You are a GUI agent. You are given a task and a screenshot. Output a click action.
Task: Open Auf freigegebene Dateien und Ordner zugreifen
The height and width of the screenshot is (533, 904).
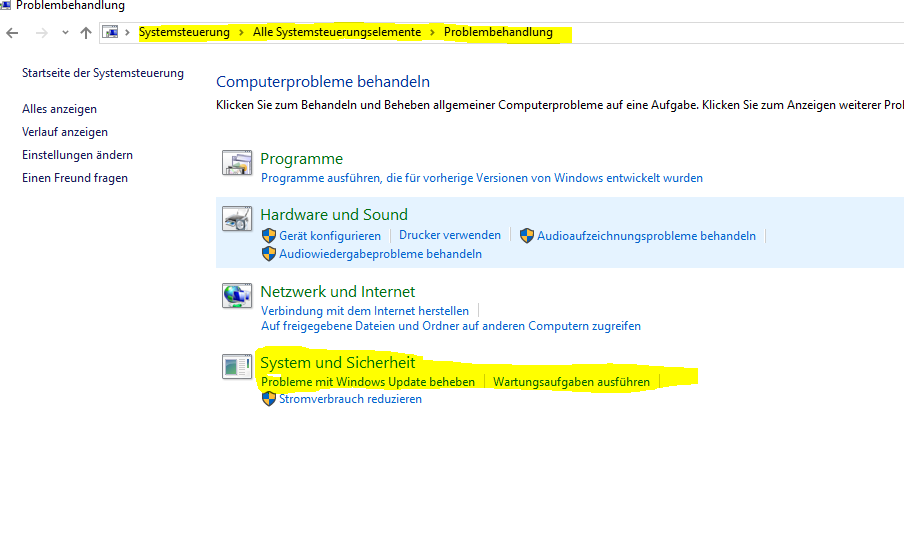451,326
